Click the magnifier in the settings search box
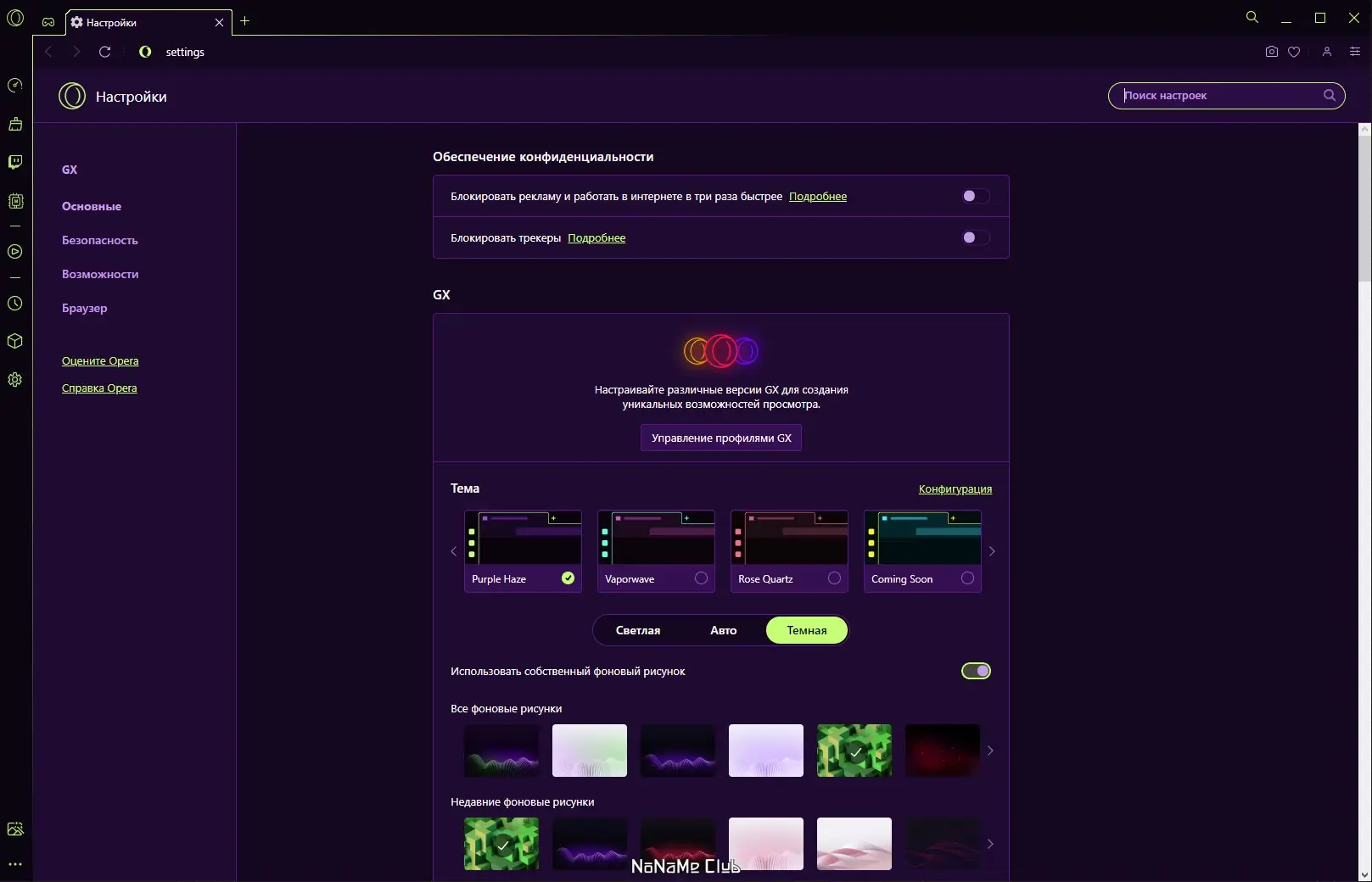 1330,96
